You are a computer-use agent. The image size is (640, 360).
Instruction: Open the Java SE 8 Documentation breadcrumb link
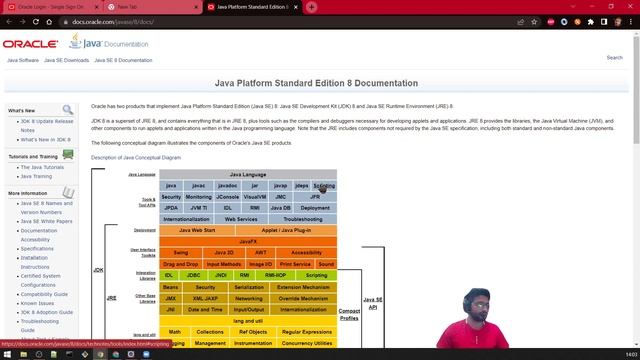123,60
